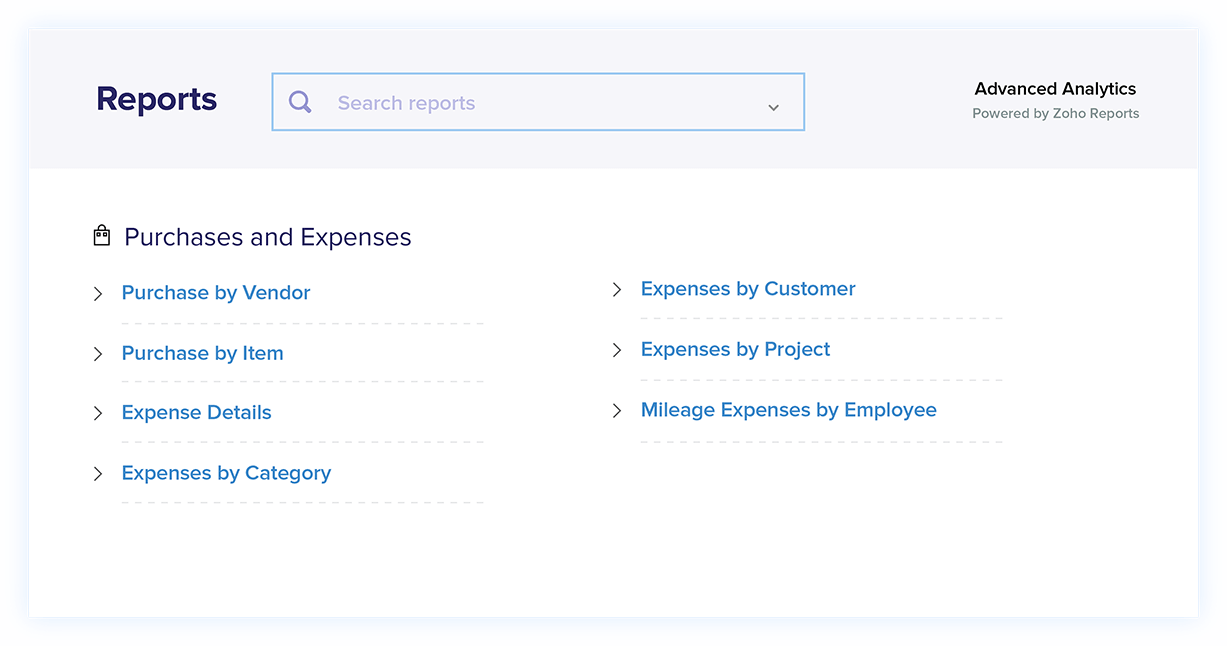The width and height of the screenshot is (1227, 646).
Task: Type in the Search reports field
Action: 540,103
